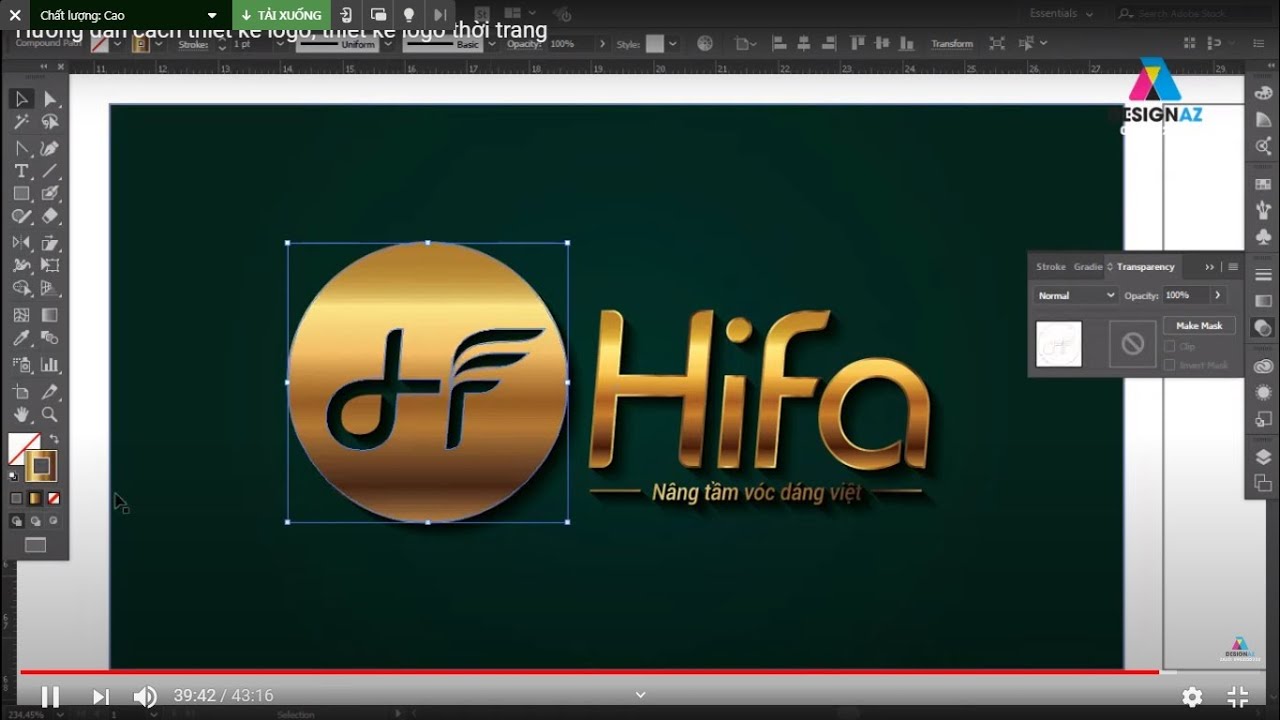Select the Direct Selection tool
The width and height of the screenshot is (1280, 720).
(49, 99)
